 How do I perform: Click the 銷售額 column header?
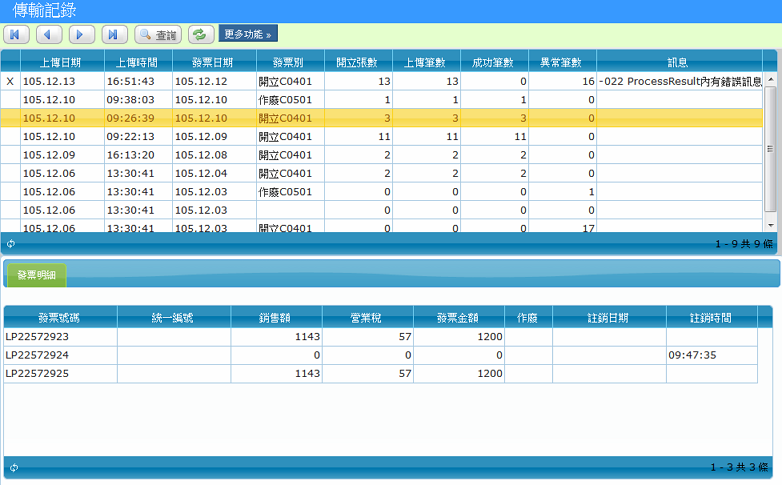coord(274,318)
